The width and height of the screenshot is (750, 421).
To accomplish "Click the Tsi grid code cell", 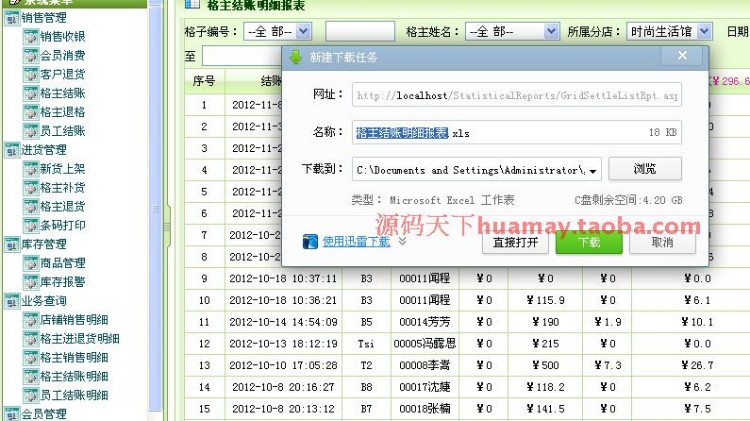I will coord(366,343).
